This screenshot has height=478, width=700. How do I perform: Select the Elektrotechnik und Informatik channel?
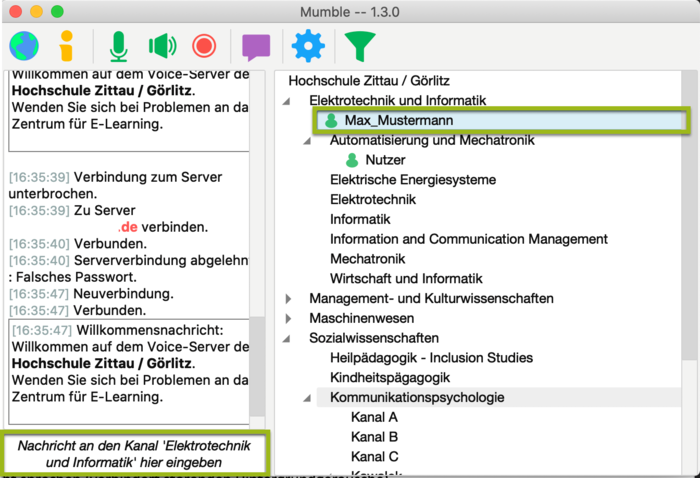(x=397, y=100)
